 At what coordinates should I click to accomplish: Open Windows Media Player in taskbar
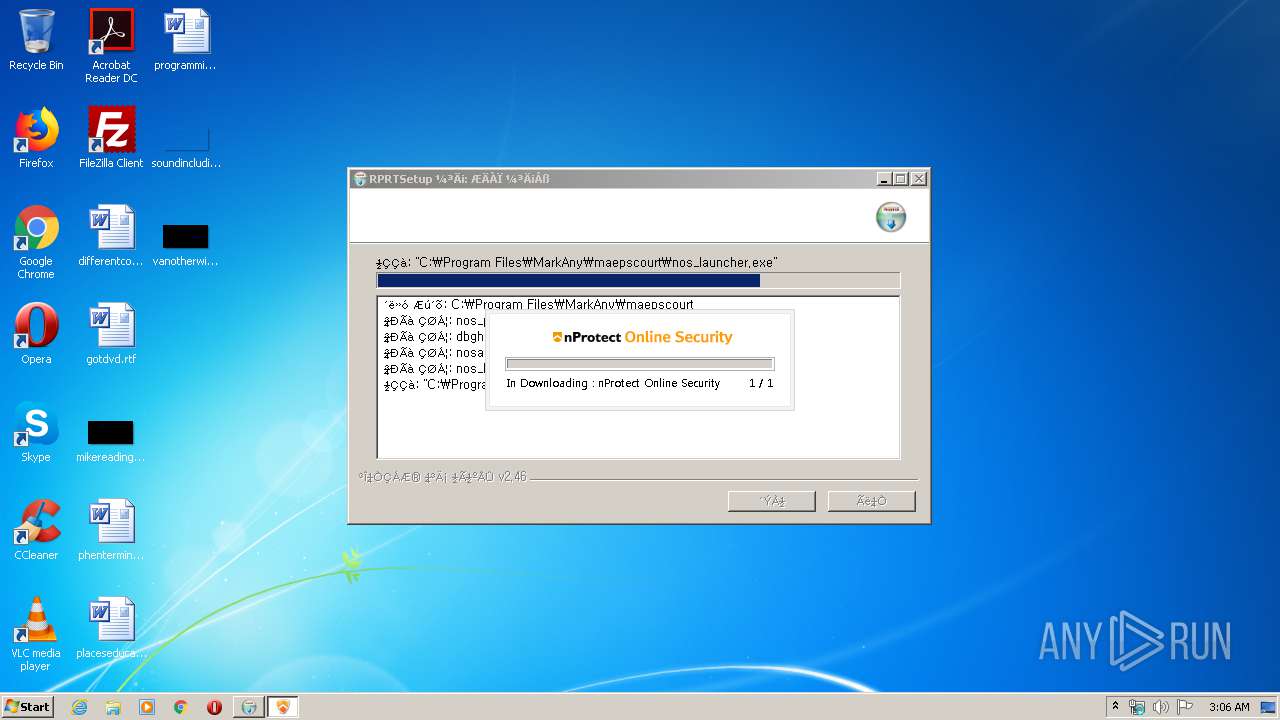(x=147, y=707)
